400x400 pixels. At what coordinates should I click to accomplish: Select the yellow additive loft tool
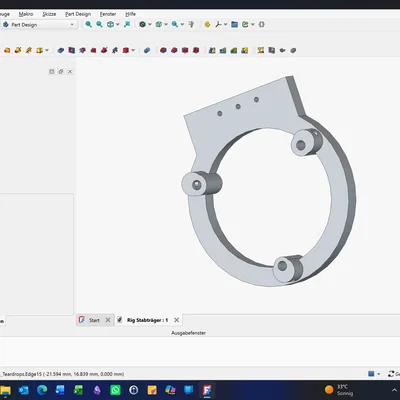(x=29, y=50)
